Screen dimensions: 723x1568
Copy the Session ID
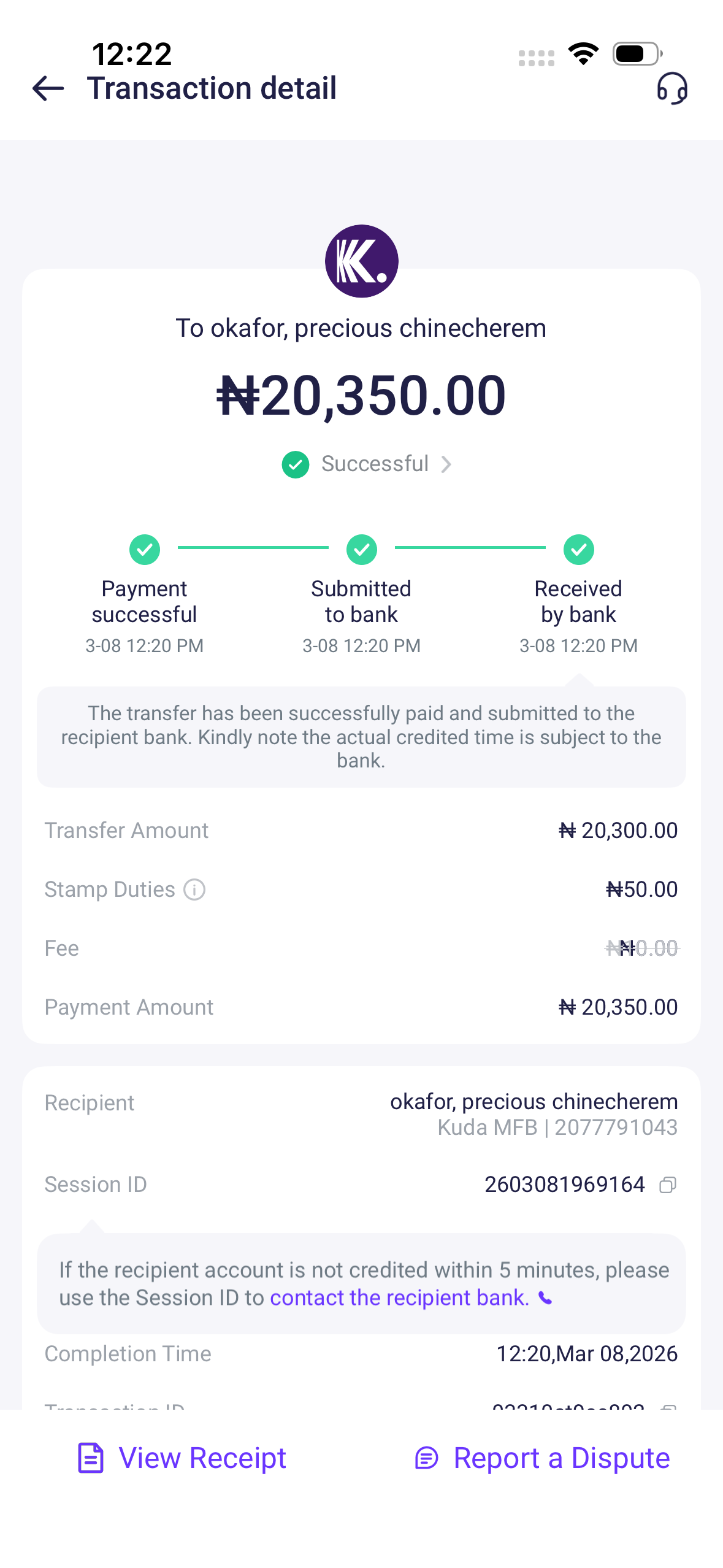[x=667, y=1185]
